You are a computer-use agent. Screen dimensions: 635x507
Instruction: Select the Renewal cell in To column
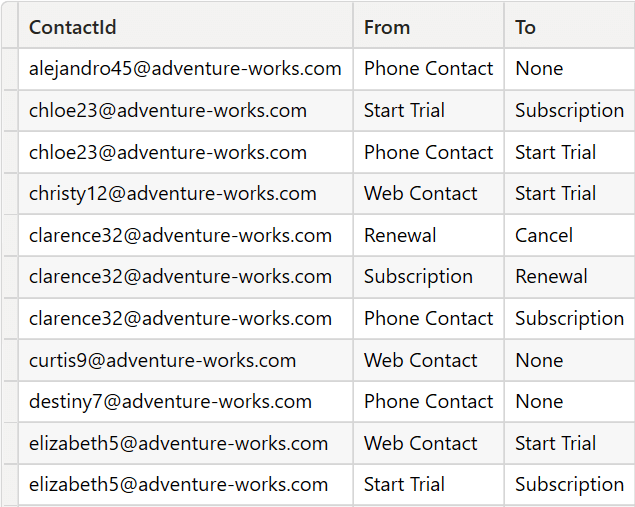[x=569, y=277]
